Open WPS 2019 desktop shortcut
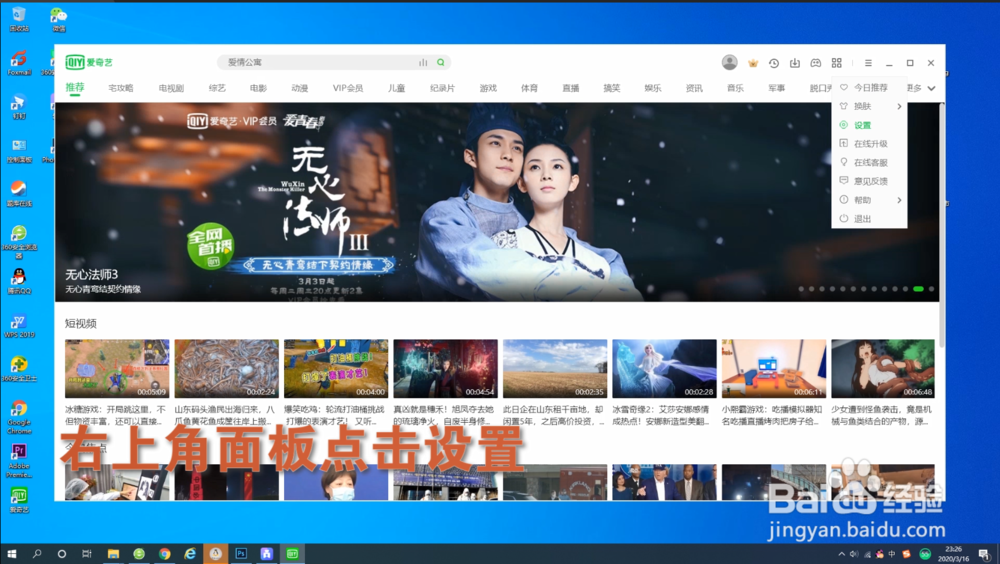The height and width of the screenshot is (564, 1000). point(19,325)
